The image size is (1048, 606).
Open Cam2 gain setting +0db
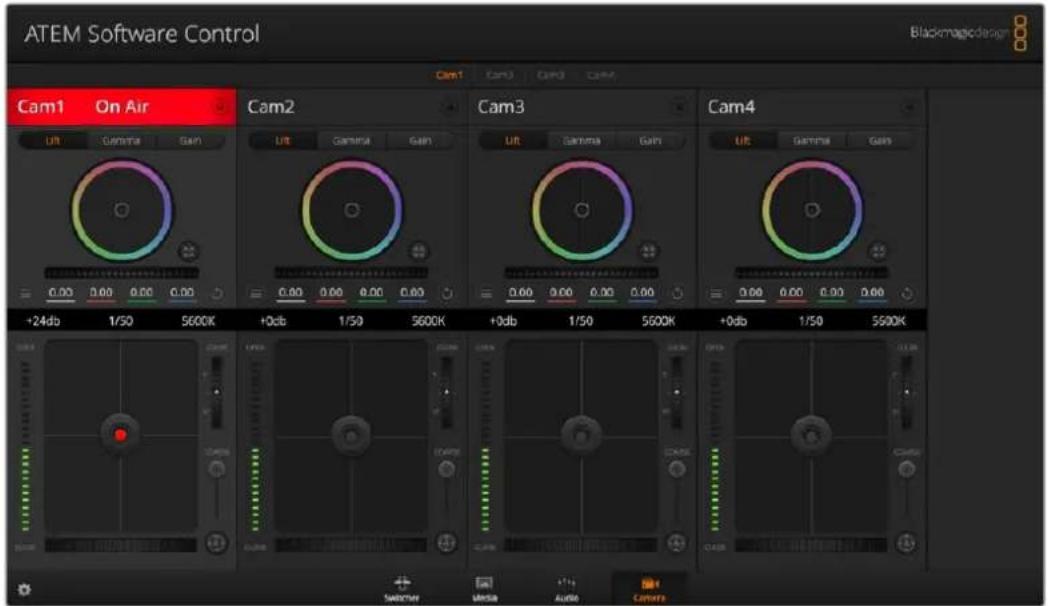click(273, 321)
